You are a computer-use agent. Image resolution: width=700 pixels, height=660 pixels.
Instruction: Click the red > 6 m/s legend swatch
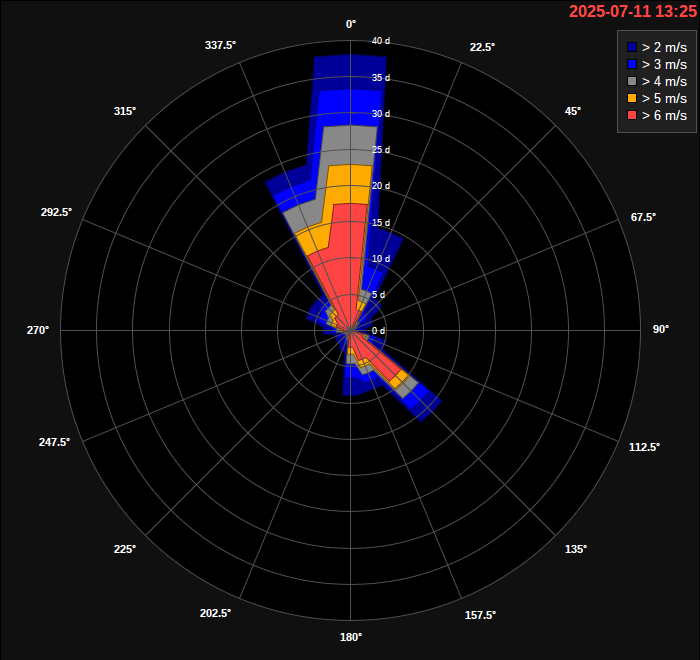pyautogui.click(x=632, y=115)
